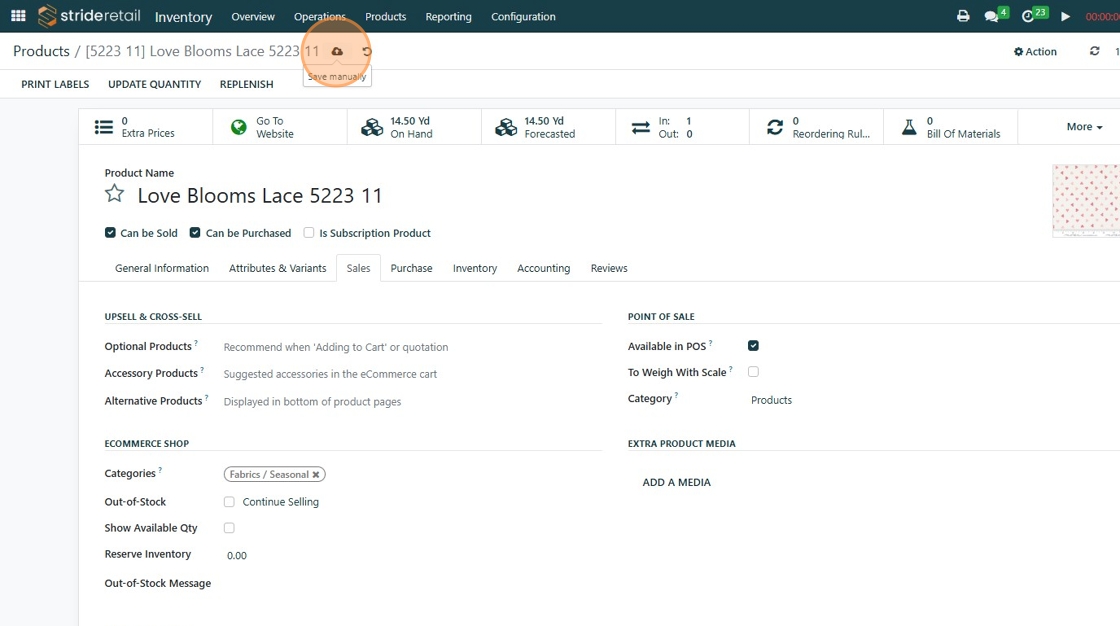The image size is (1120, 626).
Task: Discard changes with the undo icon
Action: click(366, 51)
